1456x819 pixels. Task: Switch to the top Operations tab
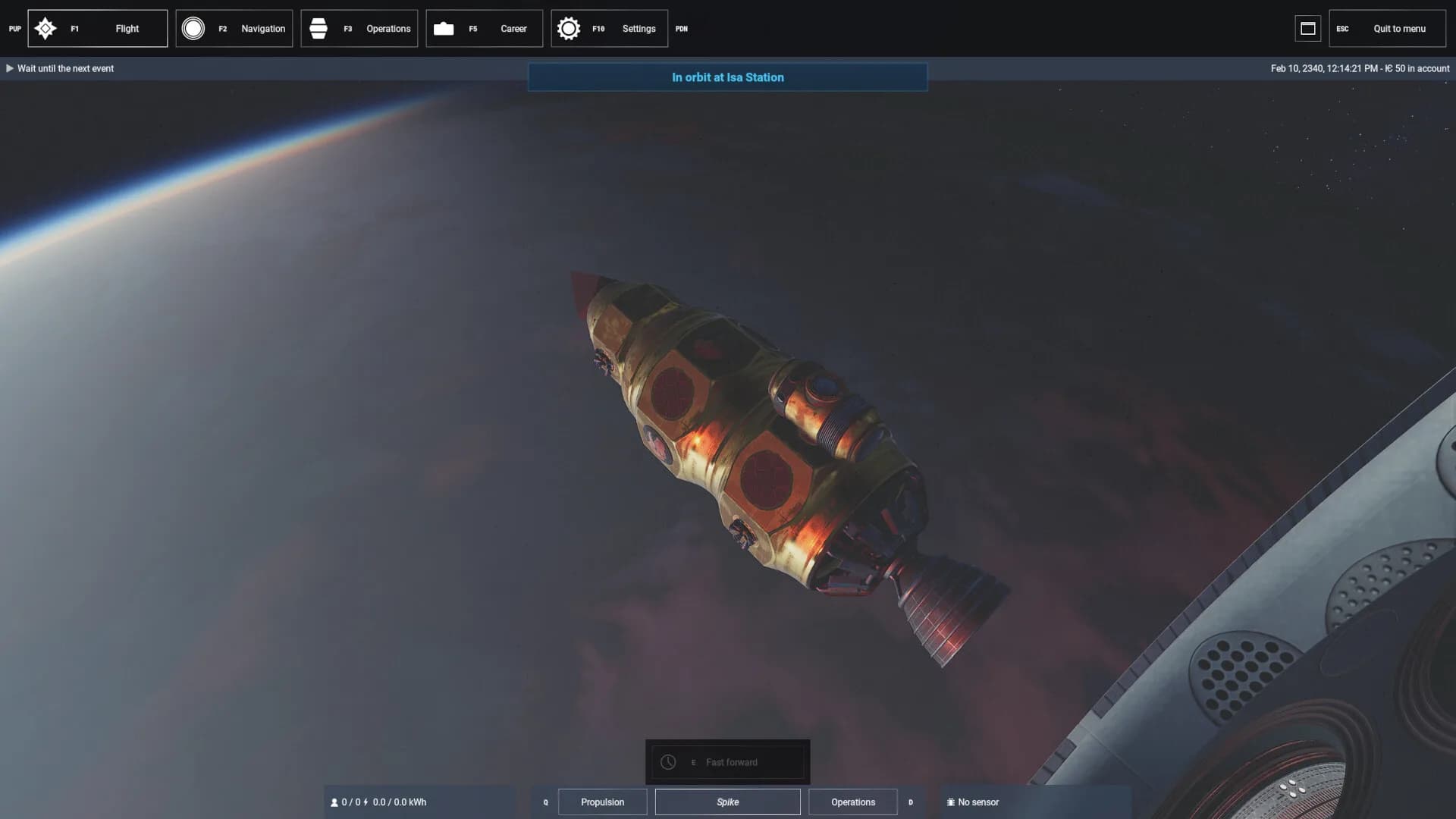(359, 29)
